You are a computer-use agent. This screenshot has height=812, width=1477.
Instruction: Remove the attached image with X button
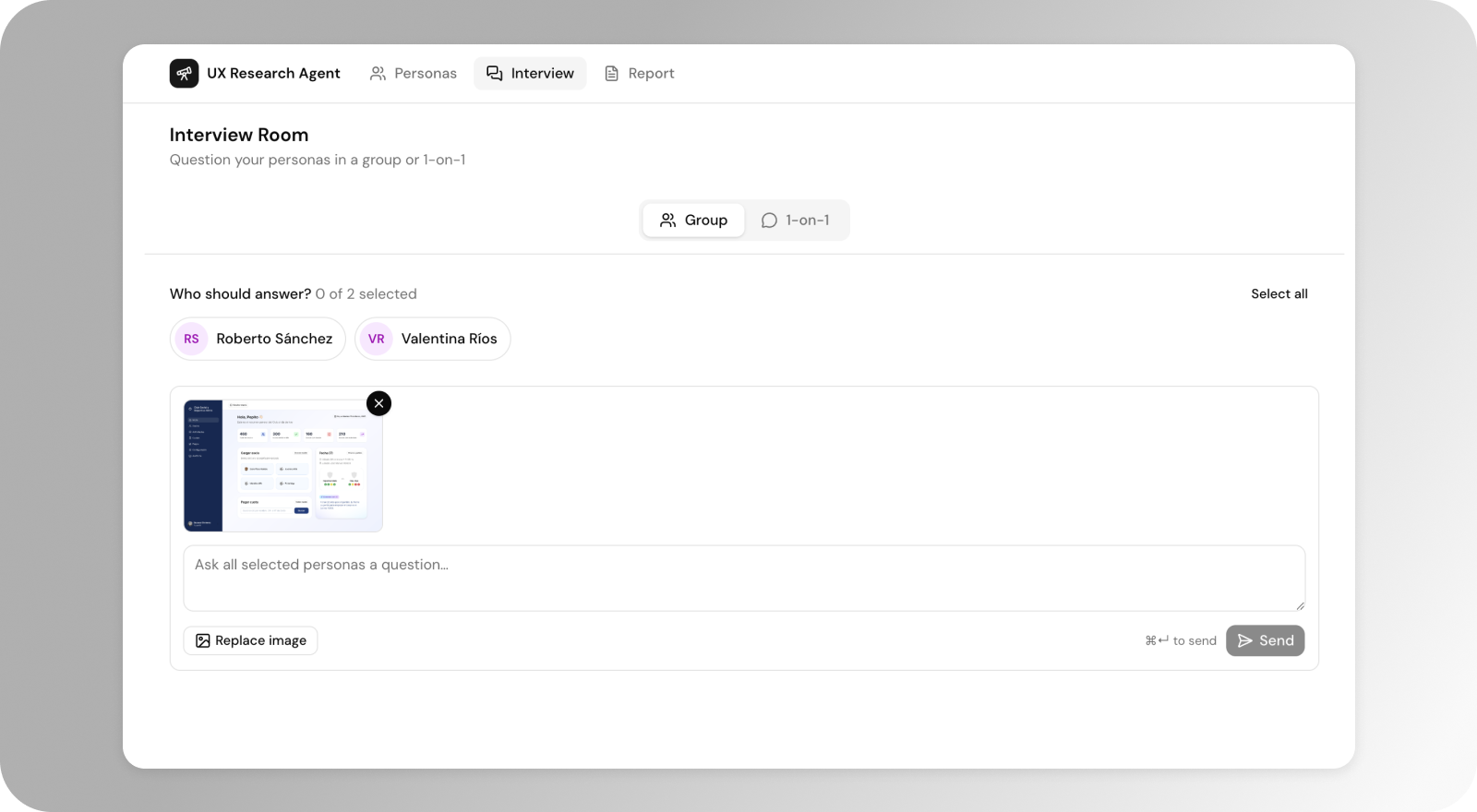click(x=378, y=403)
